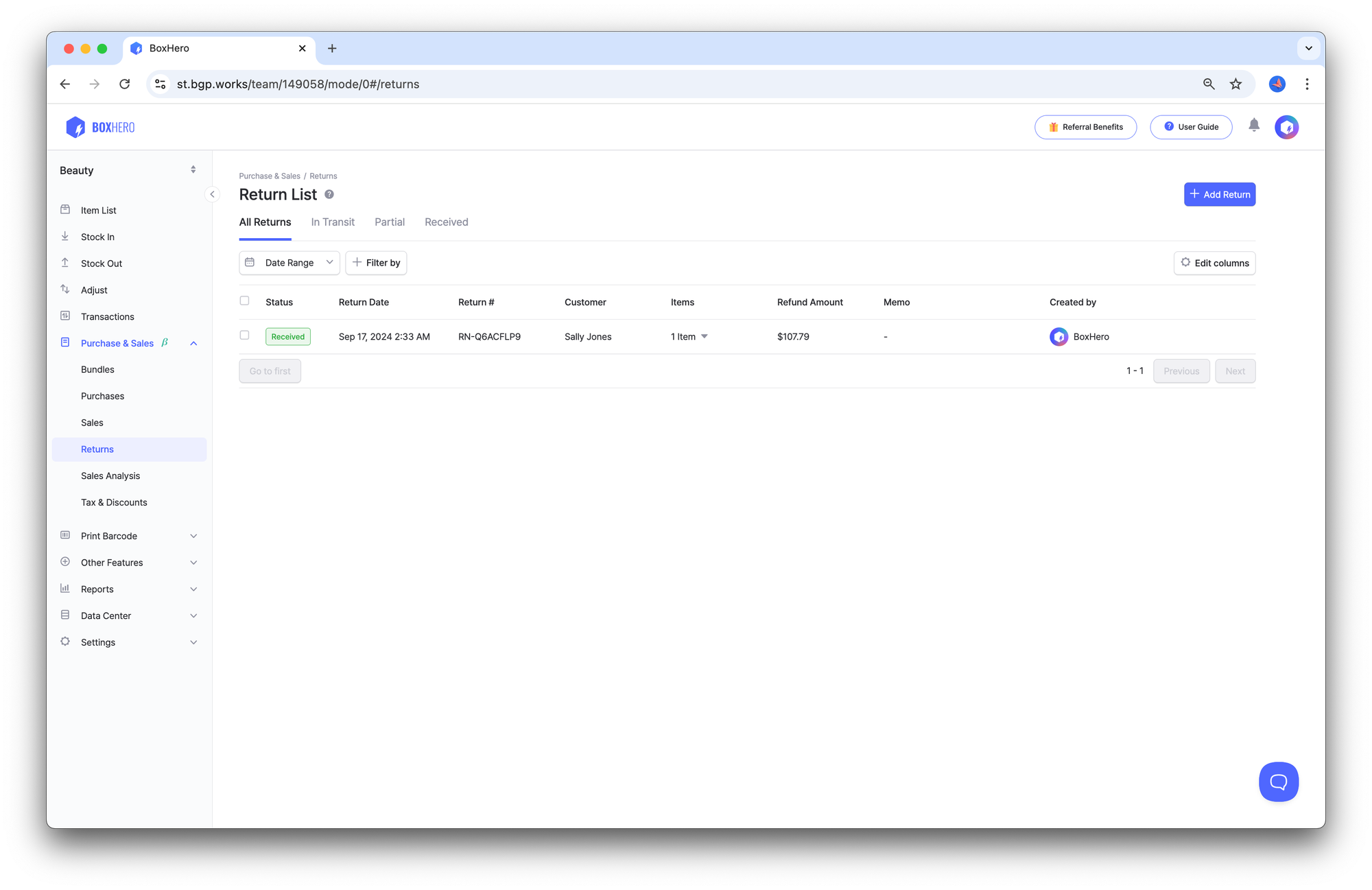Switch to the Received tab
This screenshot has width=1372, height=890.
click(x=445, y=222)
